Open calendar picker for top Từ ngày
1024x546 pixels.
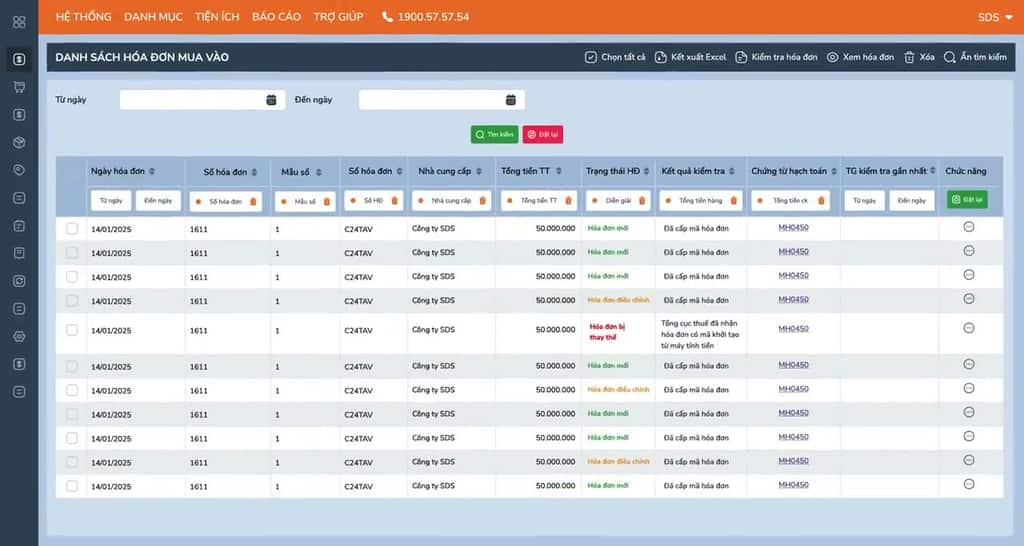tap(272, 100)
